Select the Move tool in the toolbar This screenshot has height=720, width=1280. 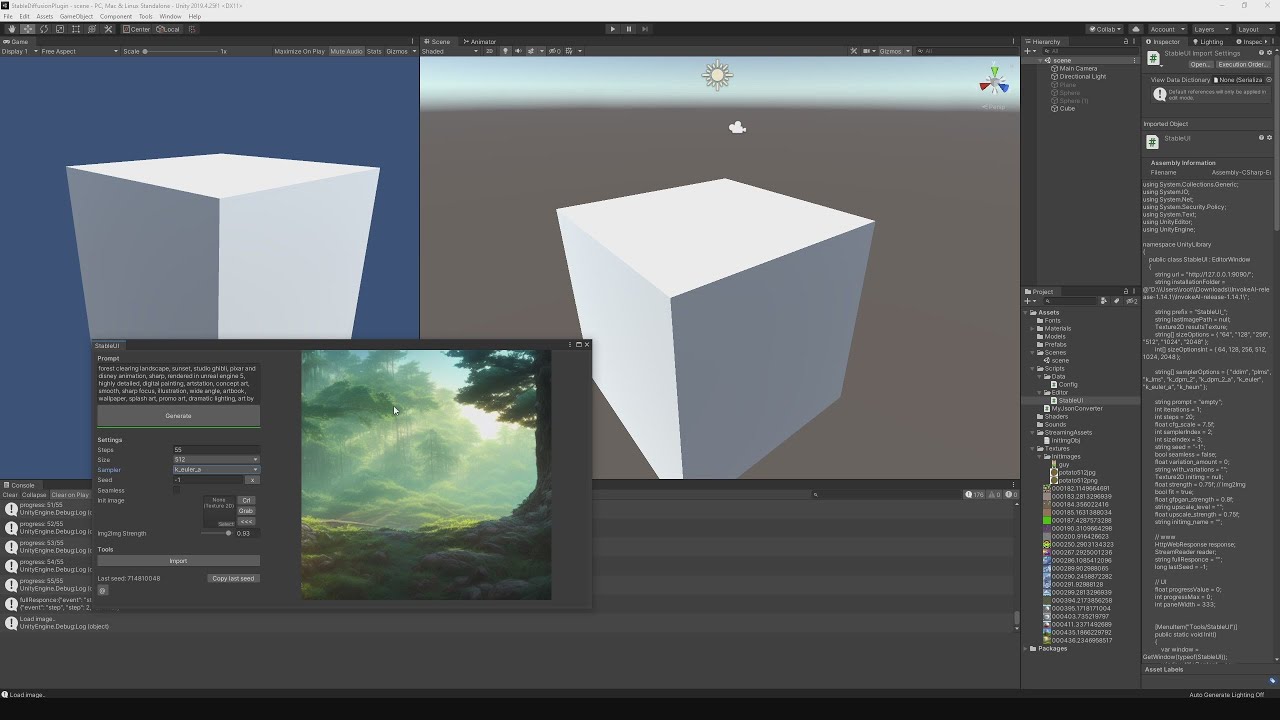(x=27, y=29)
